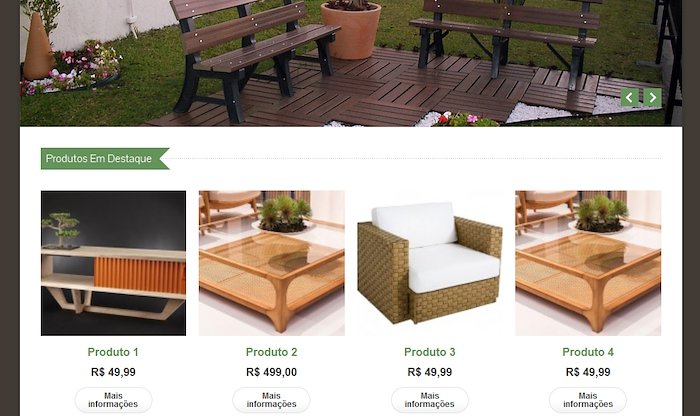700x416 pixels.
Task: Click the Produto 4 title link
Action: (588, 352)
